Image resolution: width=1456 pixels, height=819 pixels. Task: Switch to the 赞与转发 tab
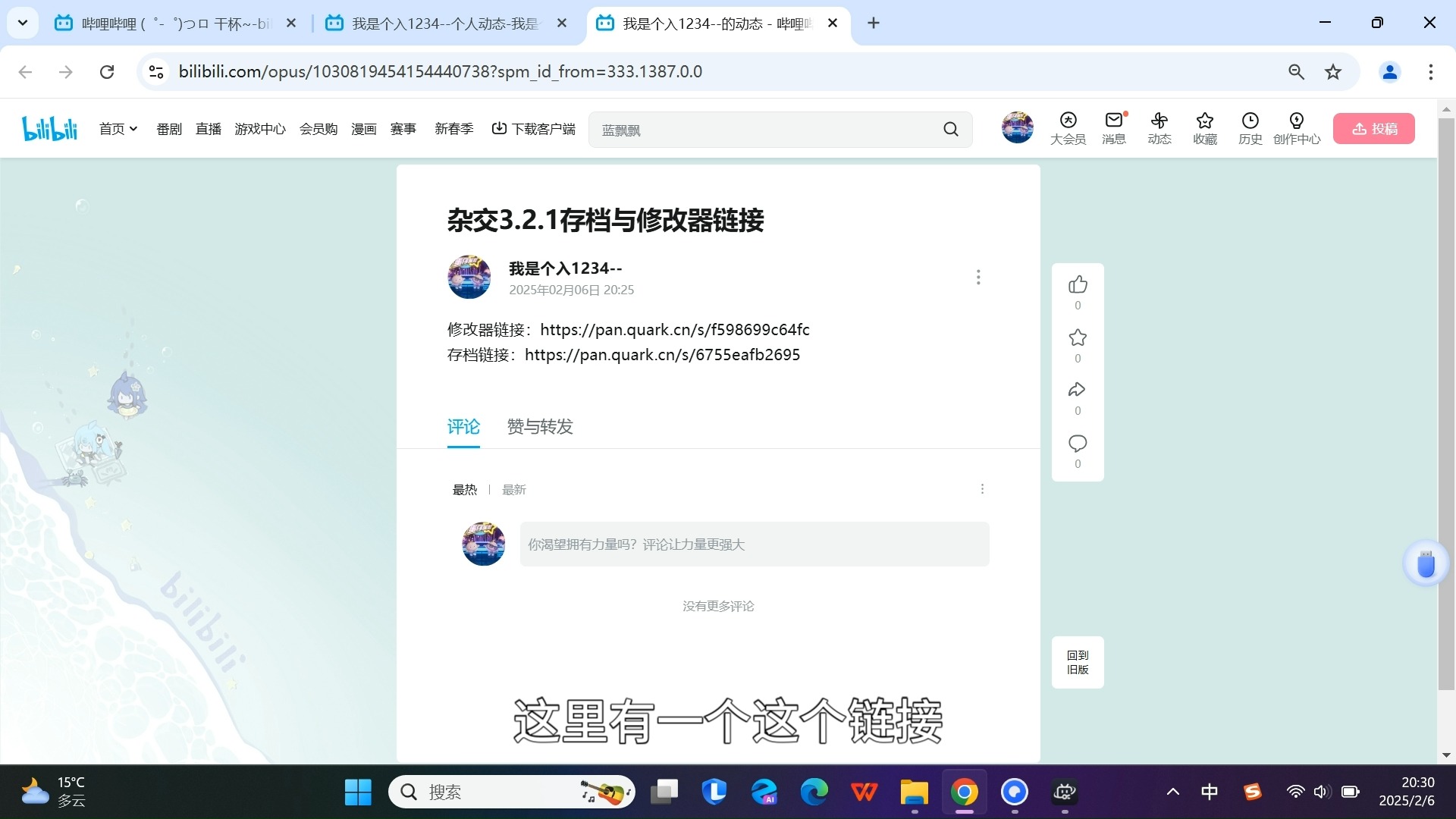point(539,426)
